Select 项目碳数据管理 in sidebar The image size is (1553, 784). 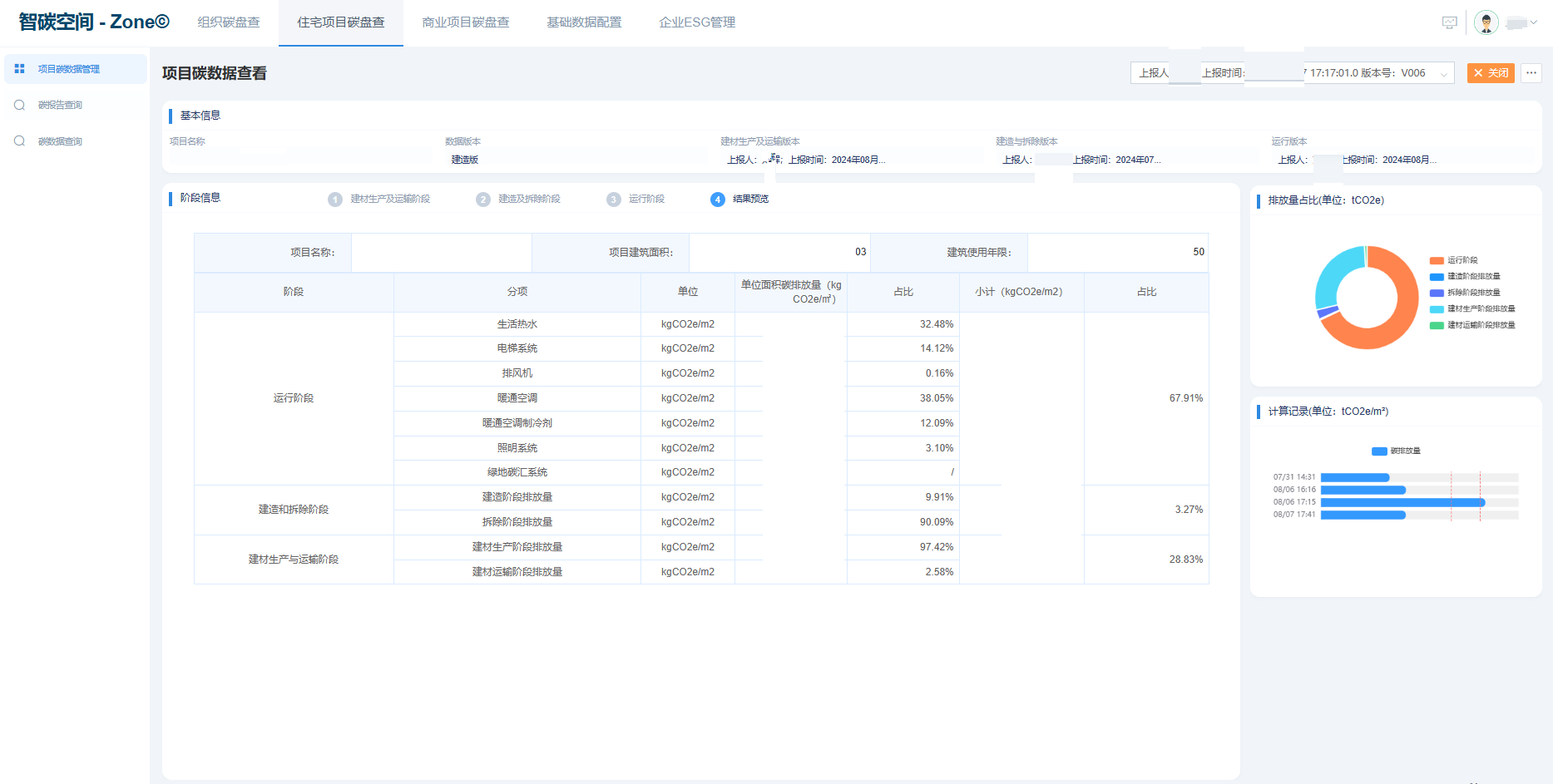tap(76, 69)
